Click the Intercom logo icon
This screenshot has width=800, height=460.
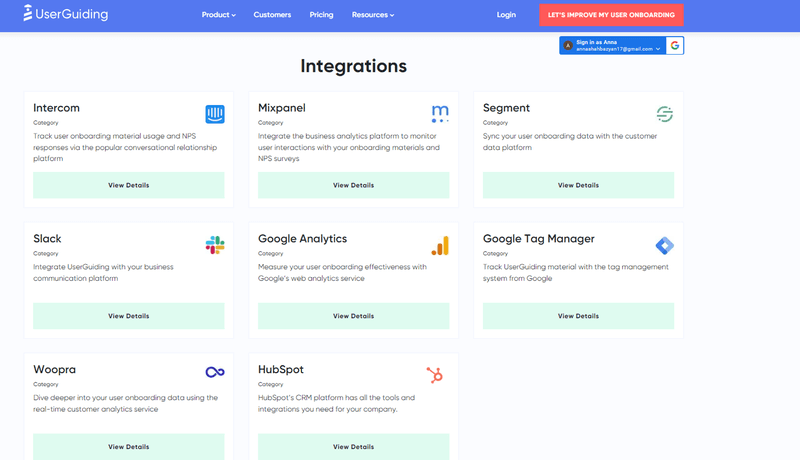point(215,114)
